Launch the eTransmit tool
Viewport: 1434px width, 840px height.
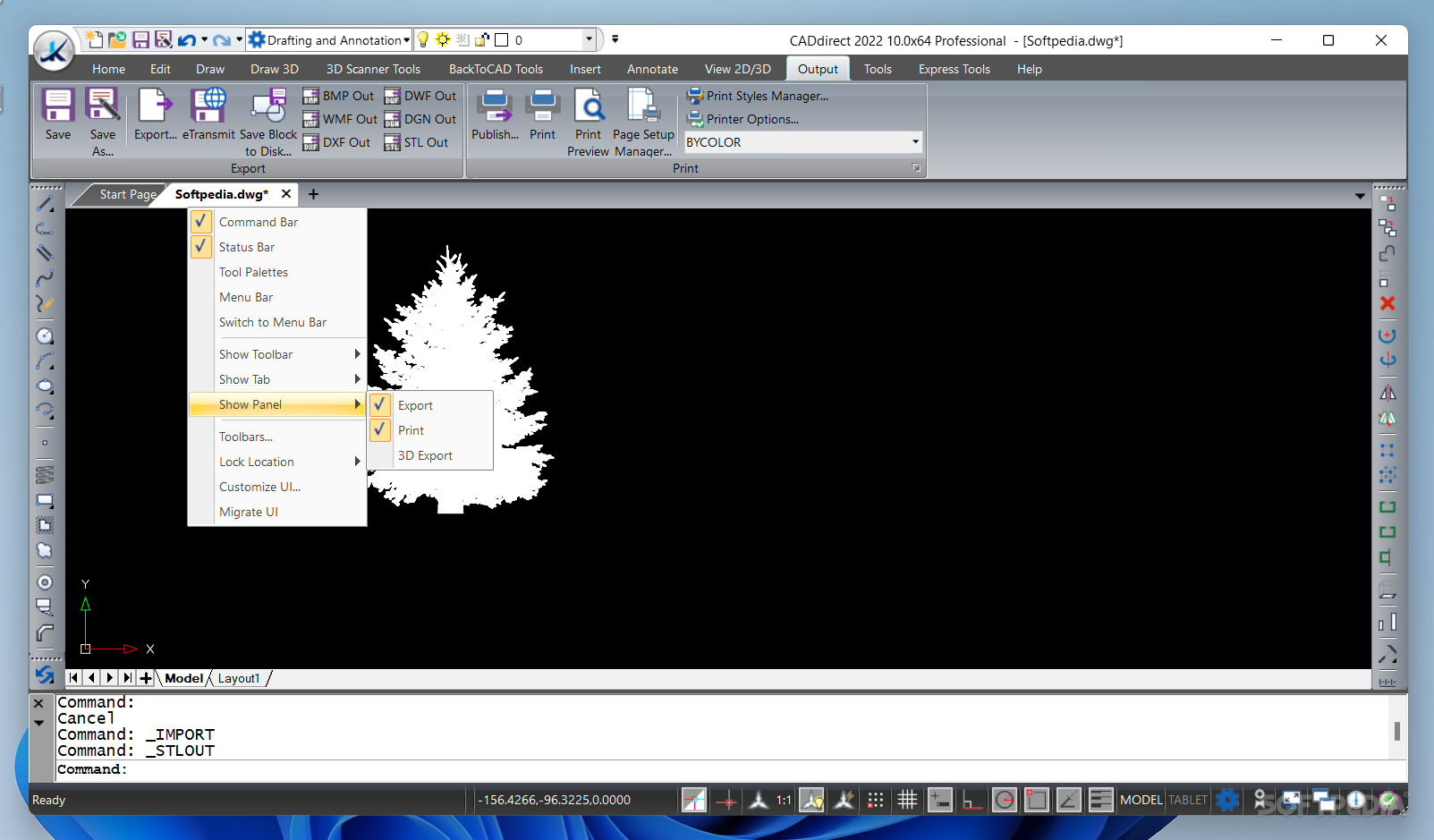click(208, 115)
